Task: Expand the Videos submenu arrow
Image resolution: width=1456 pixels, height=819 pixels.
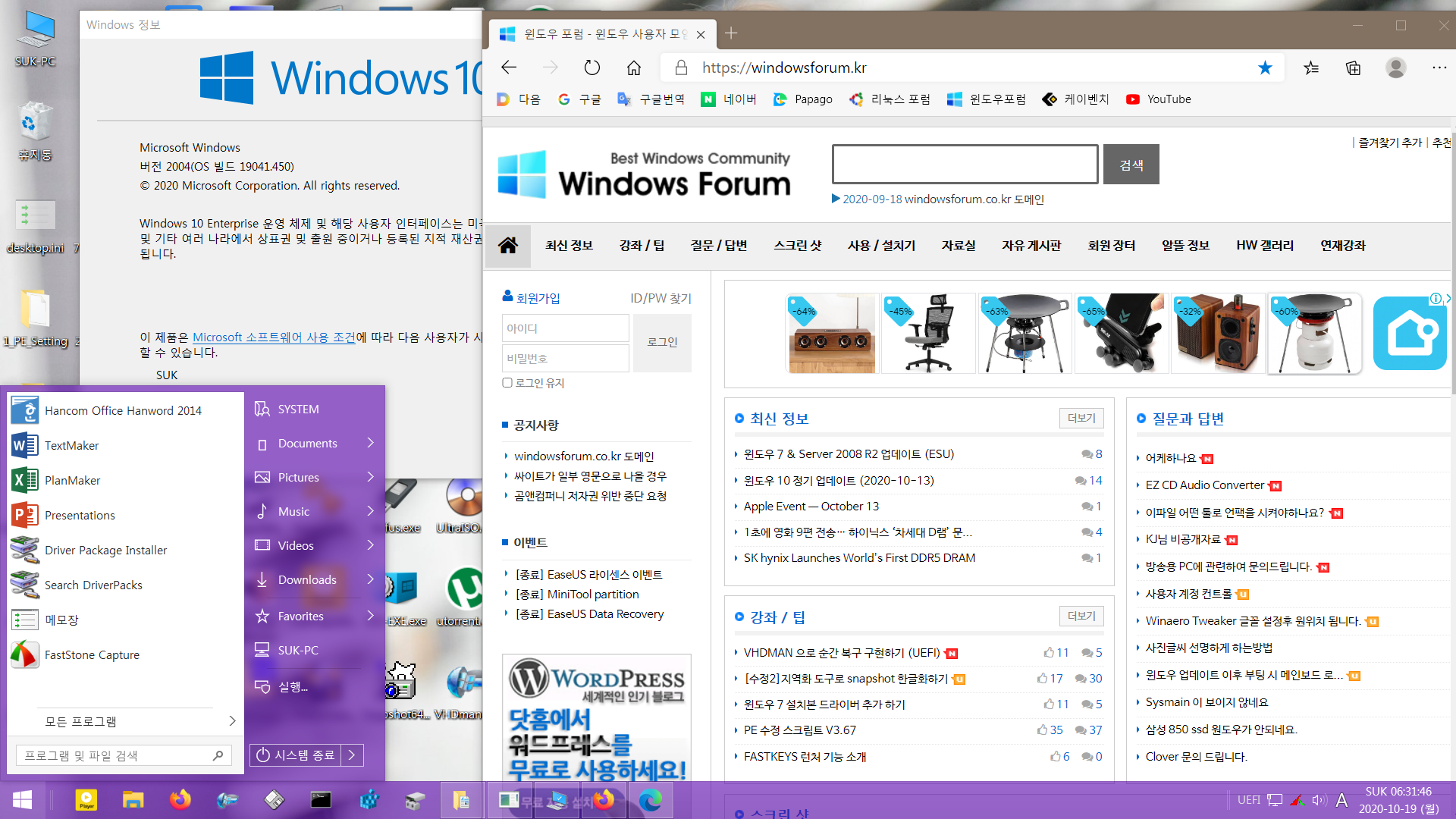Action: pos(371,545)
